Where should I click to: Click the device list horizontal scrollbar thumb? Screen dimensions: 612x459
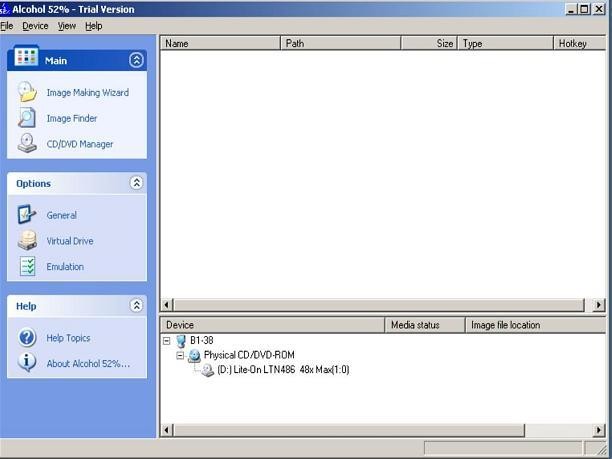coord(349,430)
